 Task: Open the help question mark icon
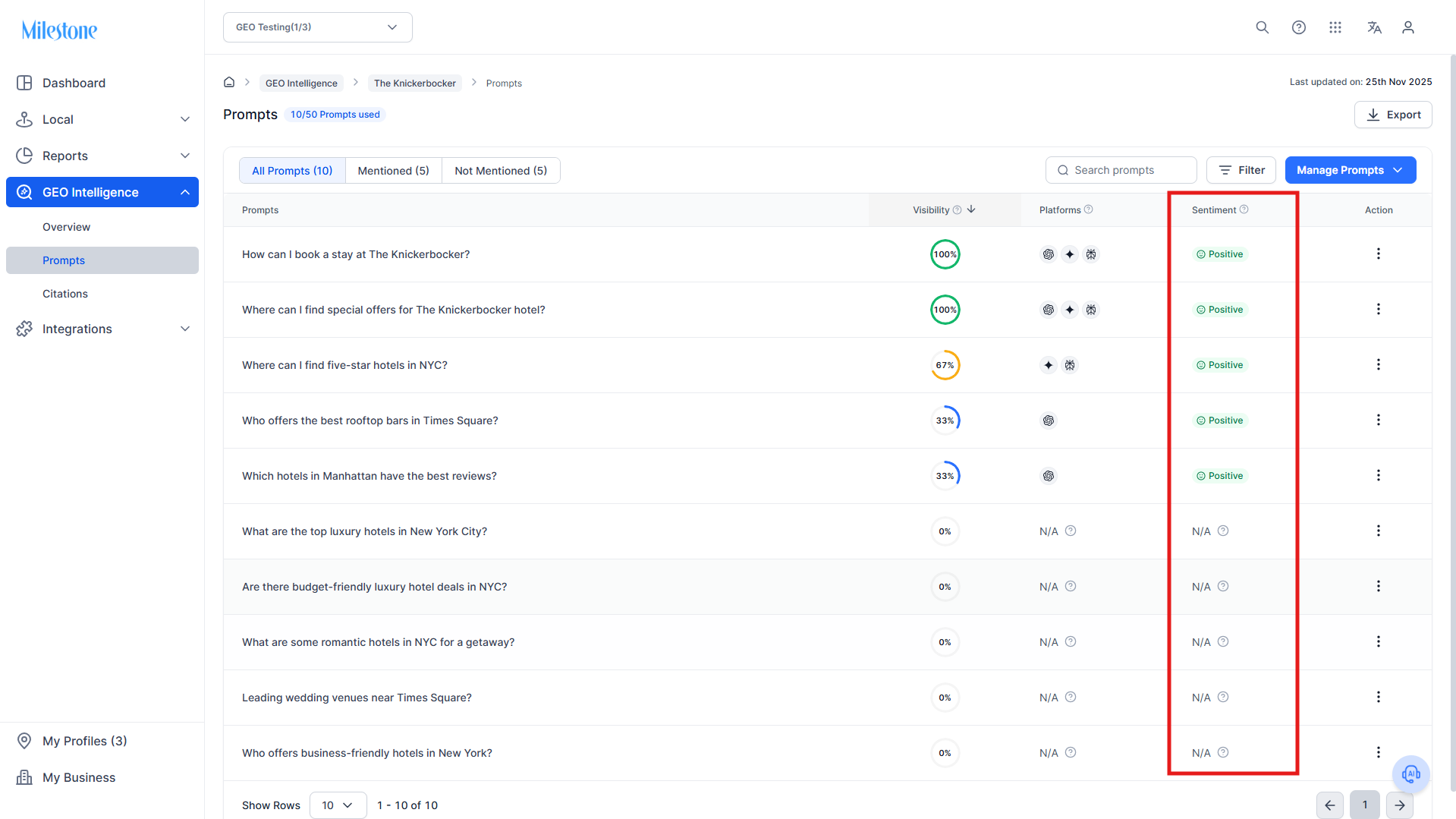[x=1299, y=27]
